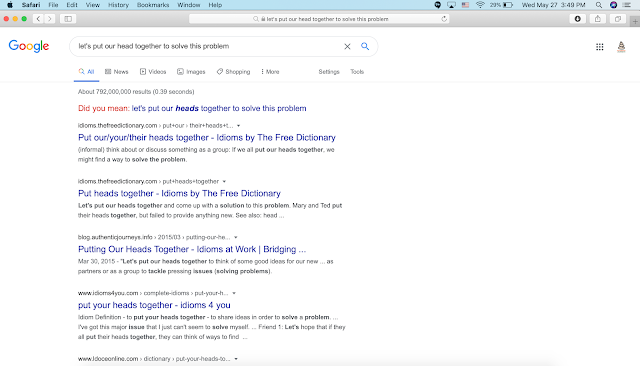640x366 pixels.
Task: Open the Window menu
Action: (189, 5)
